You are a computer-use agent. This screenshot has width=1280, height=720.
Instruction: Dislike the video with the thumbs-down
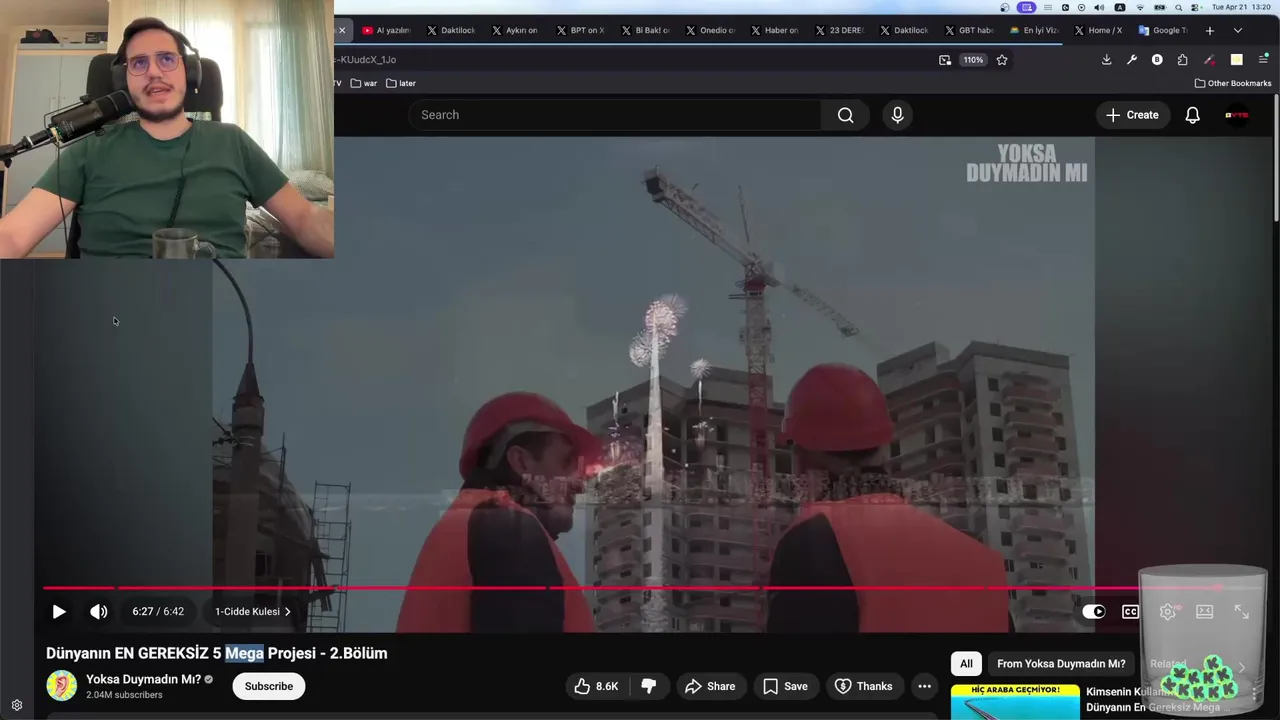pyautogui.click(x=648, y=686)
